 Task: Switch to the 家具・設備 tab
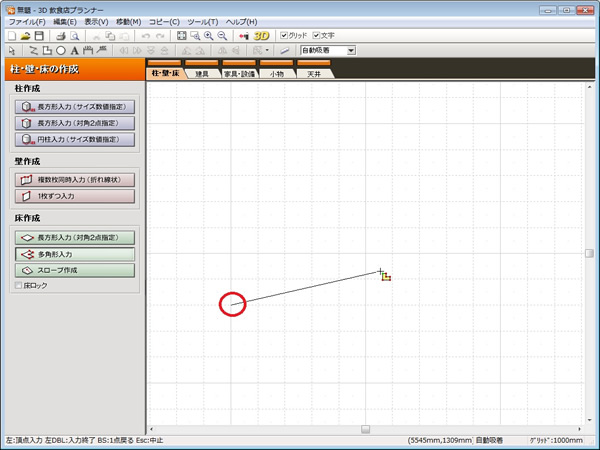click(x=239, y=74)
